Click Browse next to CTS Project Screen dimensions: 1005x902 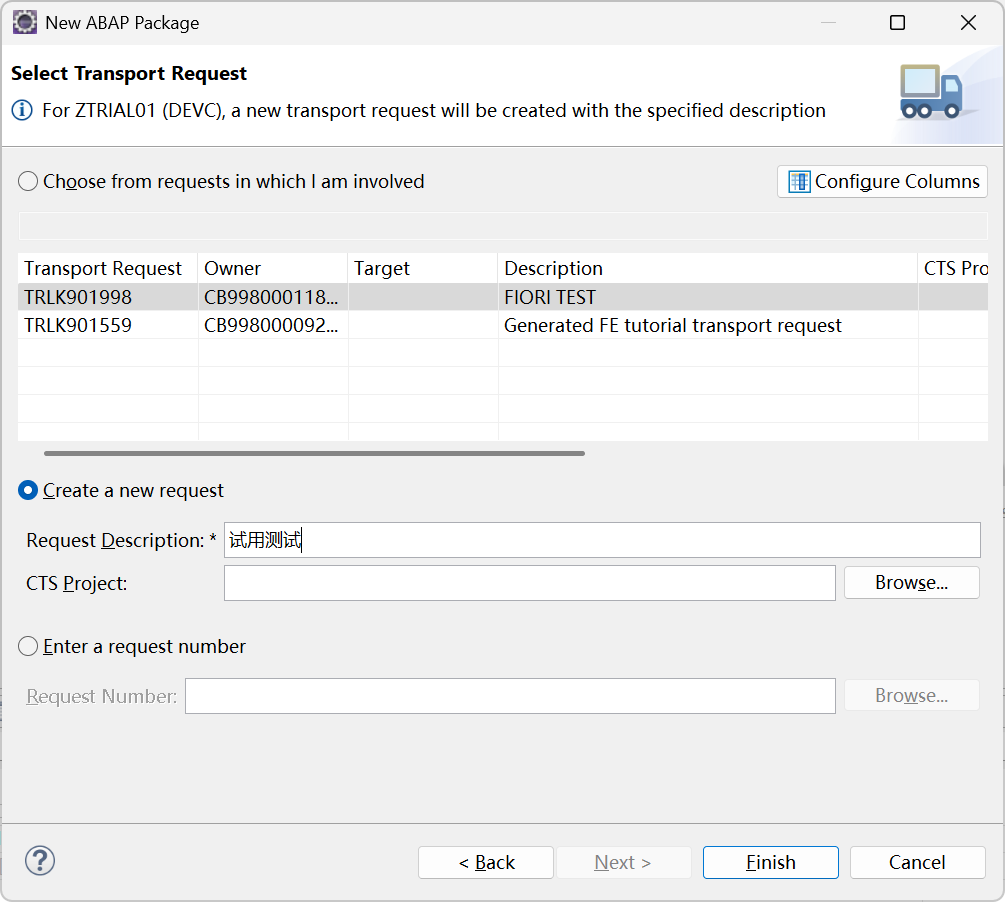(911, 582)
